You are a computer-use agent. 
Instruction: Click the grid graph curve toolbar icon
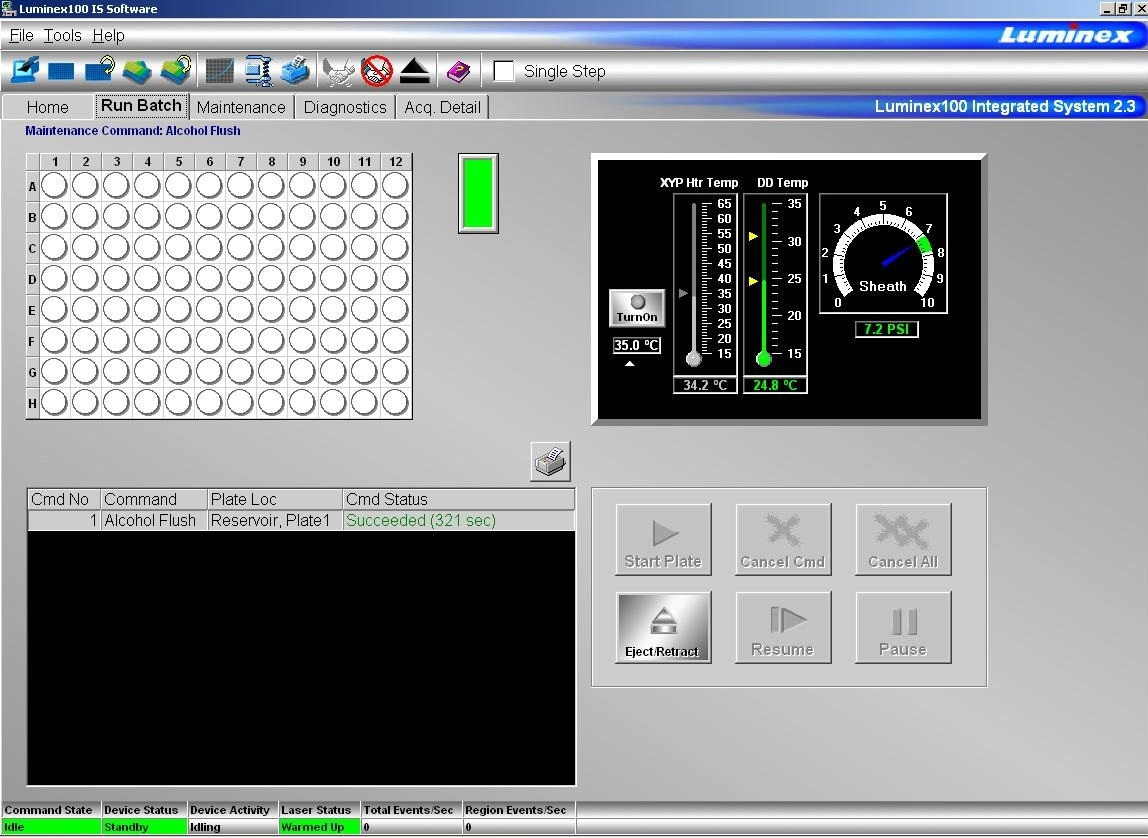[220, 71]
